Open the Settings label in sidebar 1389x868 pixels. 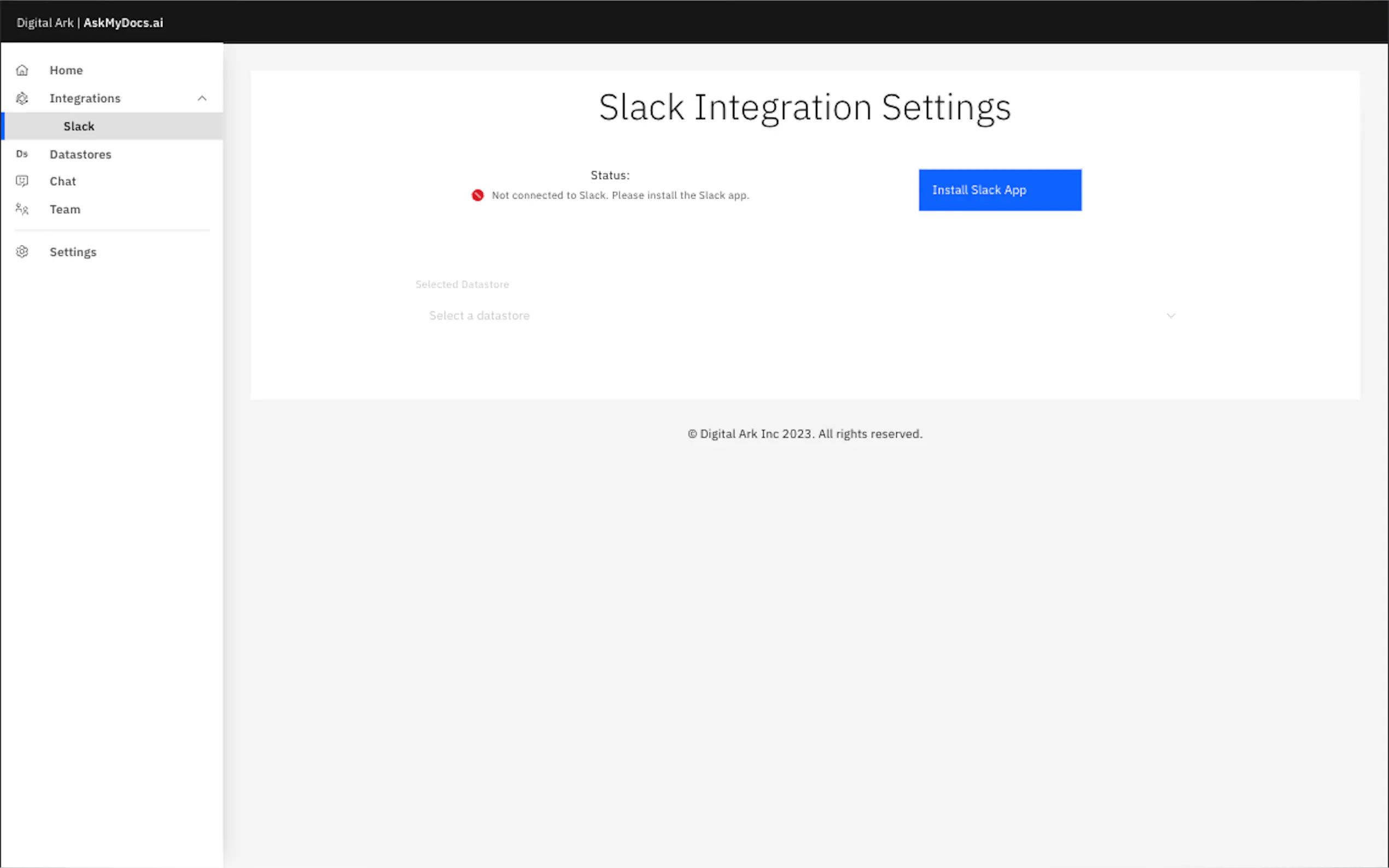click(x=73, y=252)
